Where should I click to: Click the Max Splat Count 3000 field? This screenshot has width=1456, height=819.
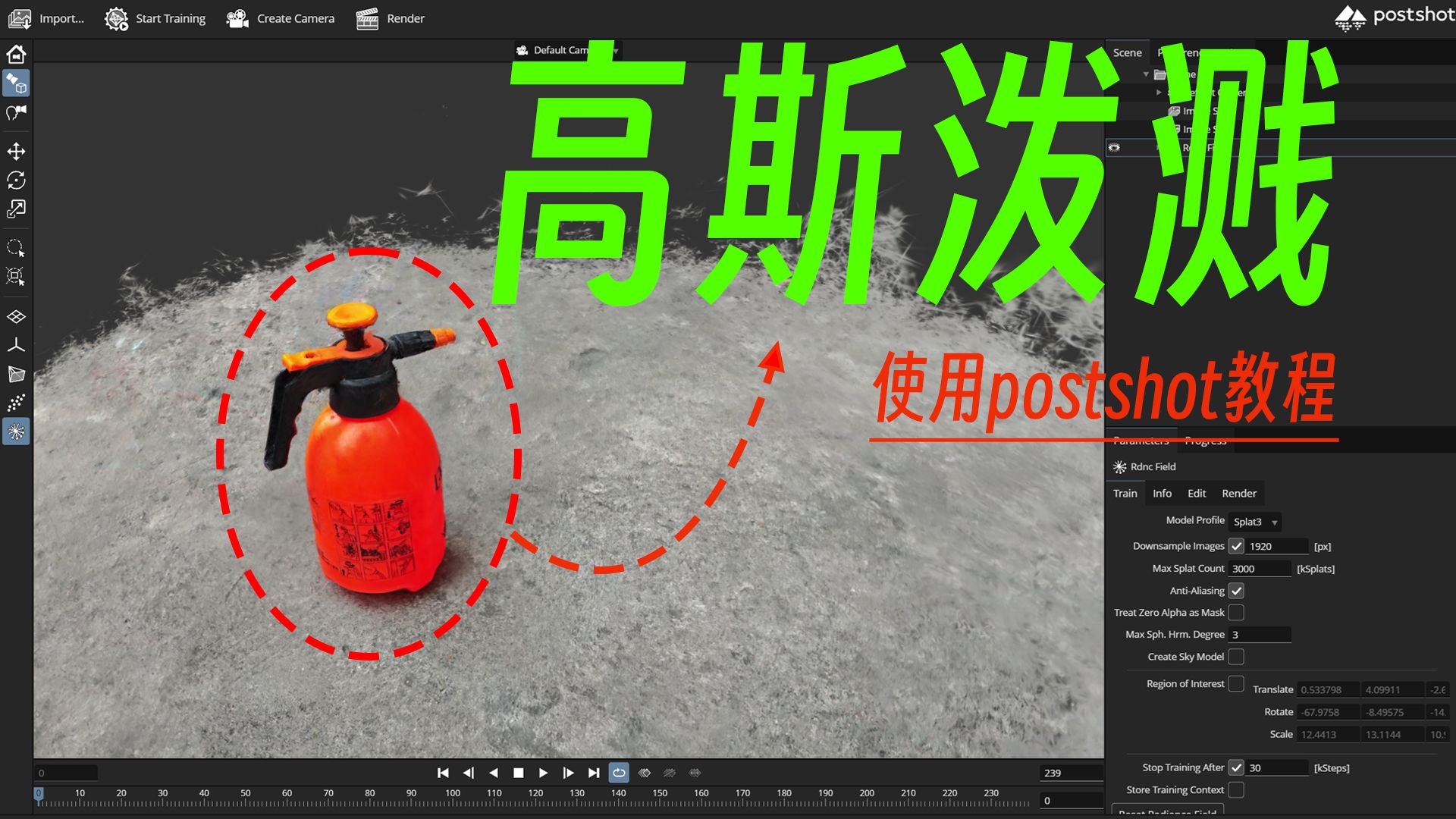tap(1260, 569)
